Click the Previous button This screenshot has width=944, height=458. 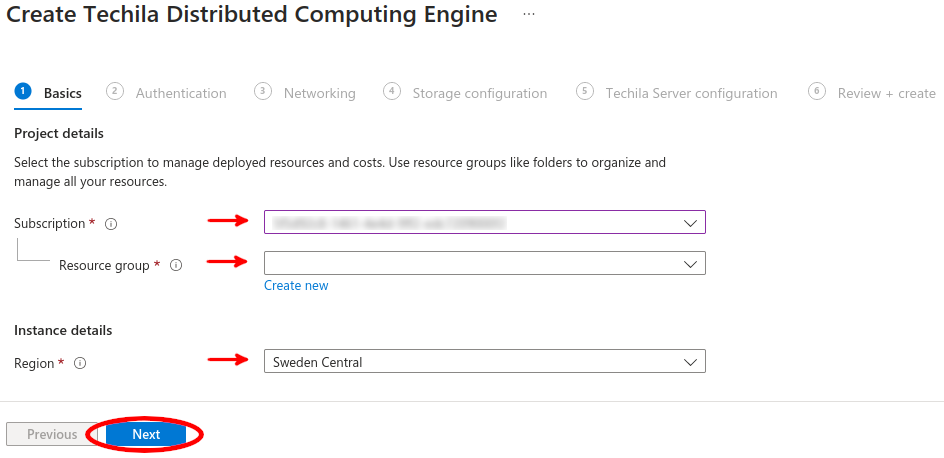(52, 435)
